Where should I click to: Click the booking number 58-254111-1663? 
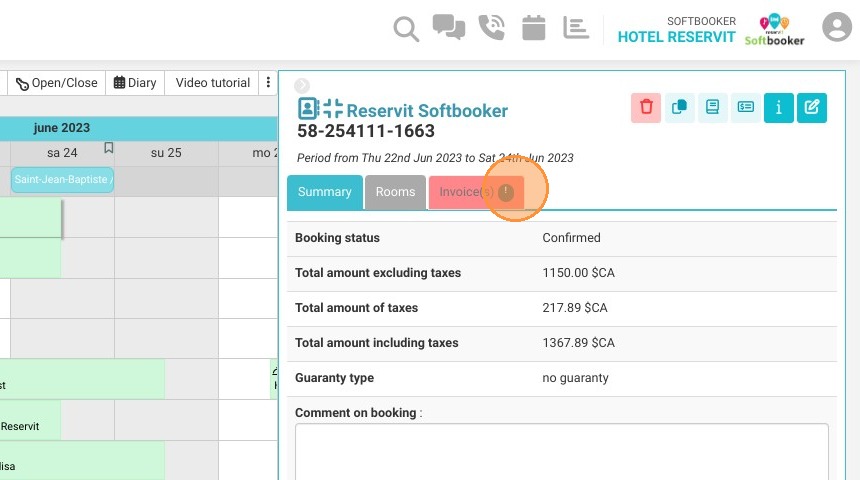pyautogui.click(x=366, y=131)
